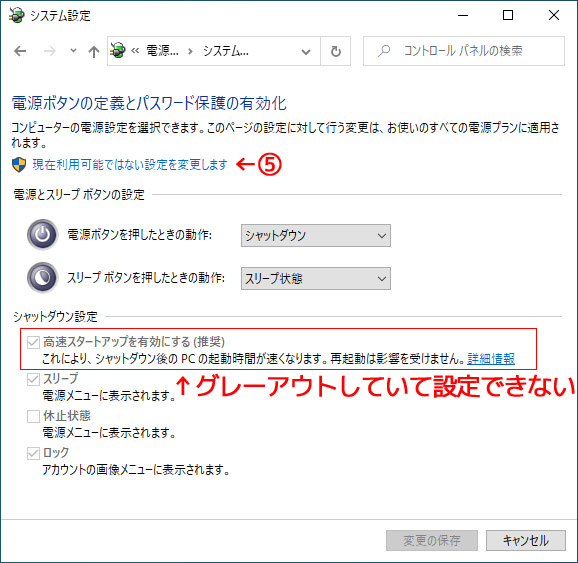Open the sleep button action dropdown
578x563 pixels.
pyautogui.click(x=316, y=278)
